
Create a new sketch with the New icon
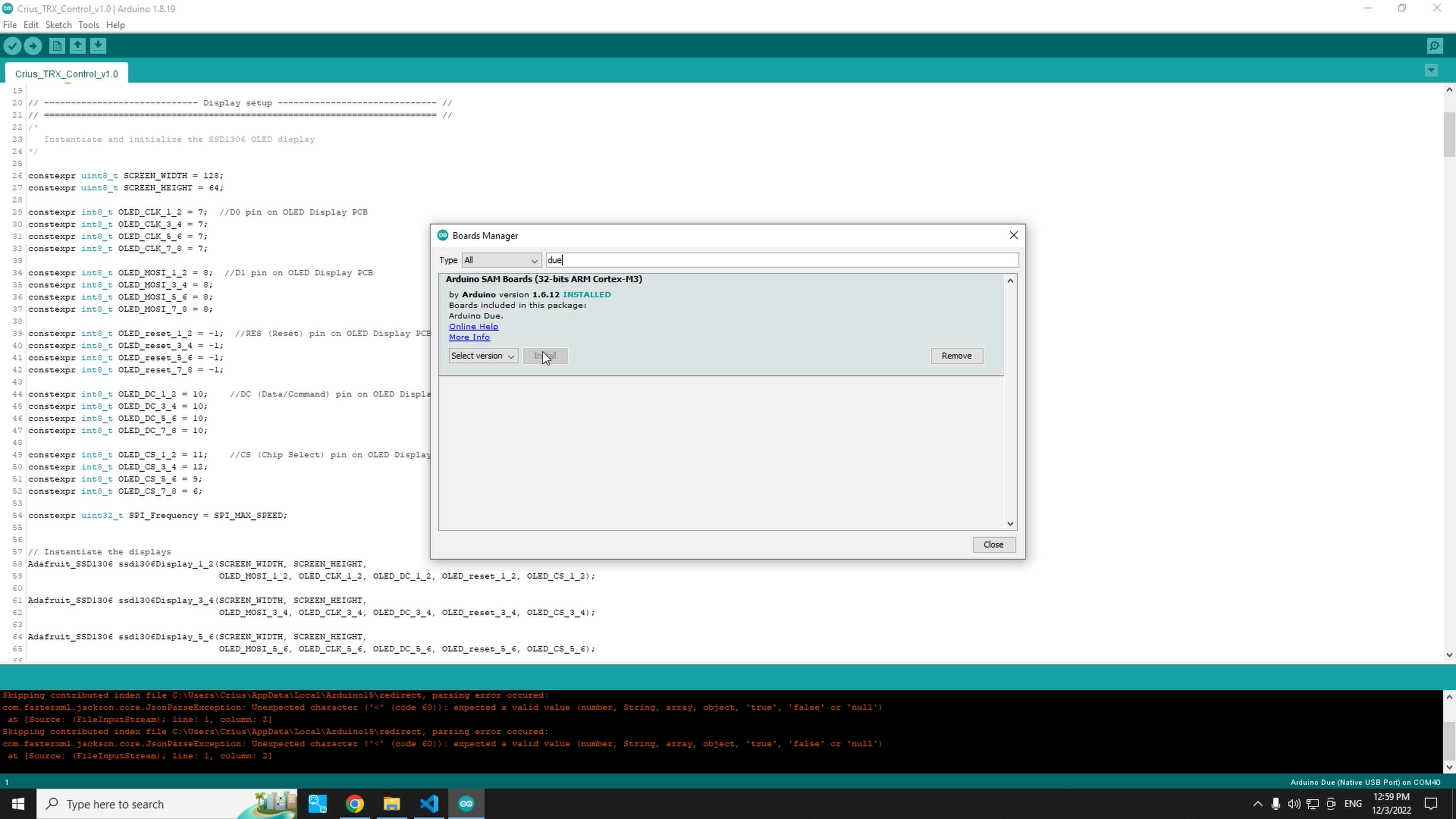pyautogui.click(x=56, y=46)
